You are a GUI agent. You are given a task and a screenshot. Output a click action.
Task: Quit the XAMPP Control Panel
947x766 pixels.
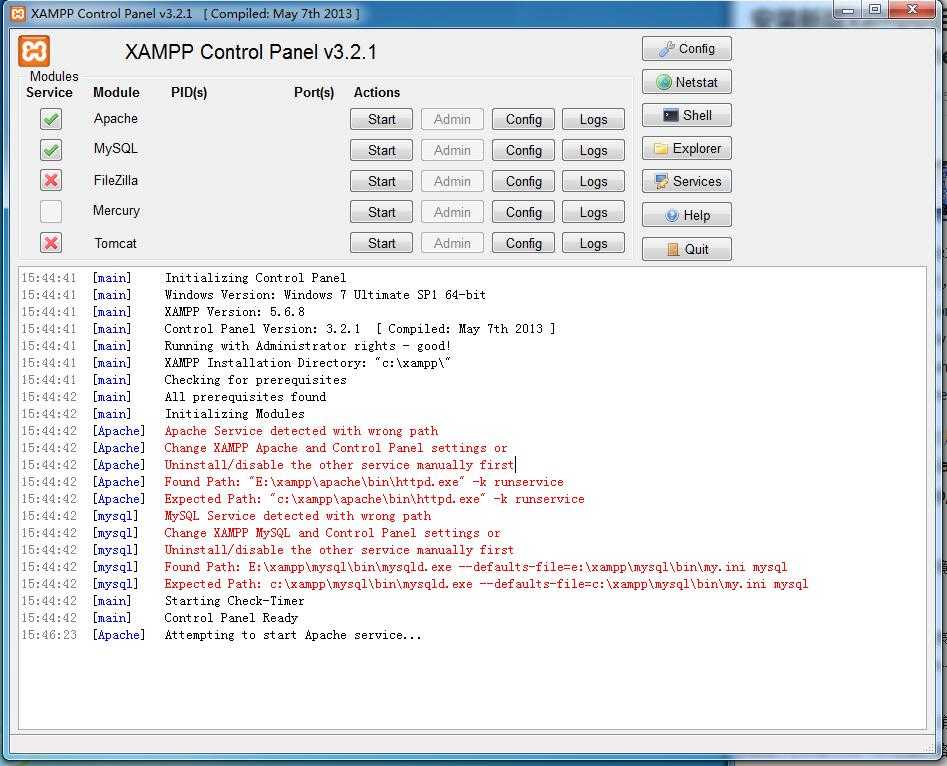687,249
